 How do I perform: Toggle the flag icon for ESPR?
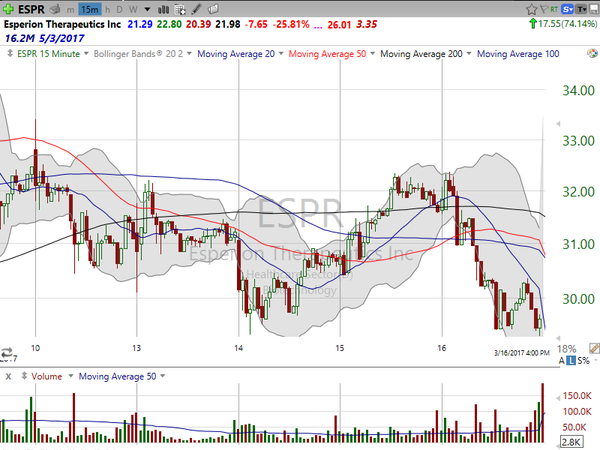543,9
